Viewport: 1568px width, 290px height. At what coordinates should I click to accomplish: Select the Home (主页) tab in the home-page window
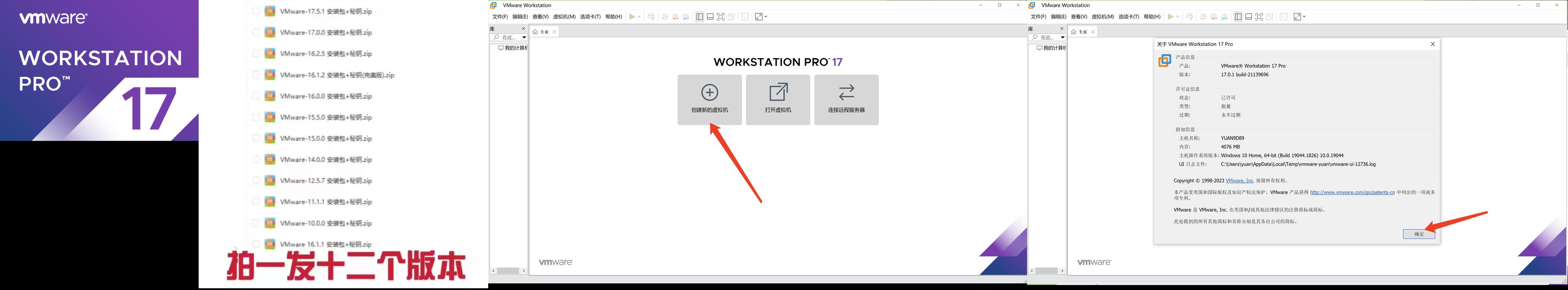coord(544,32)
